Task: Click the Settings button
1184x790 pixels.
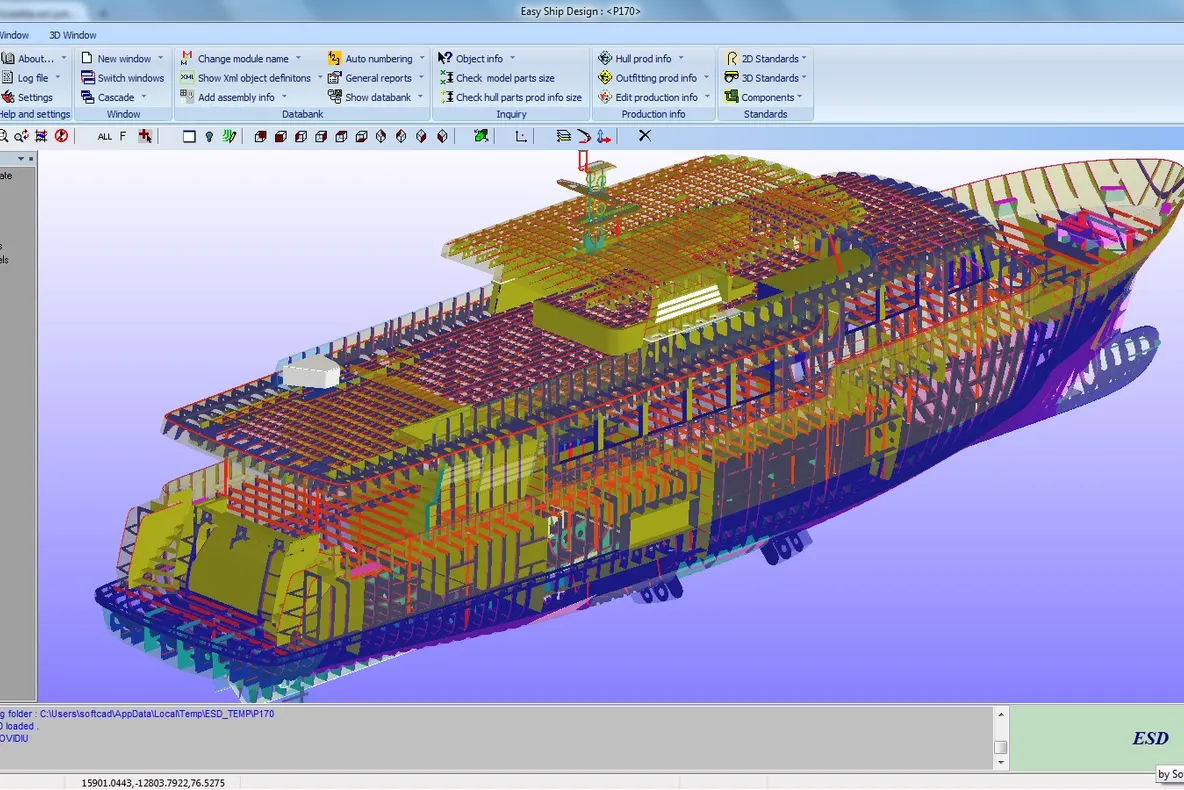Action: tap(27, 97)
